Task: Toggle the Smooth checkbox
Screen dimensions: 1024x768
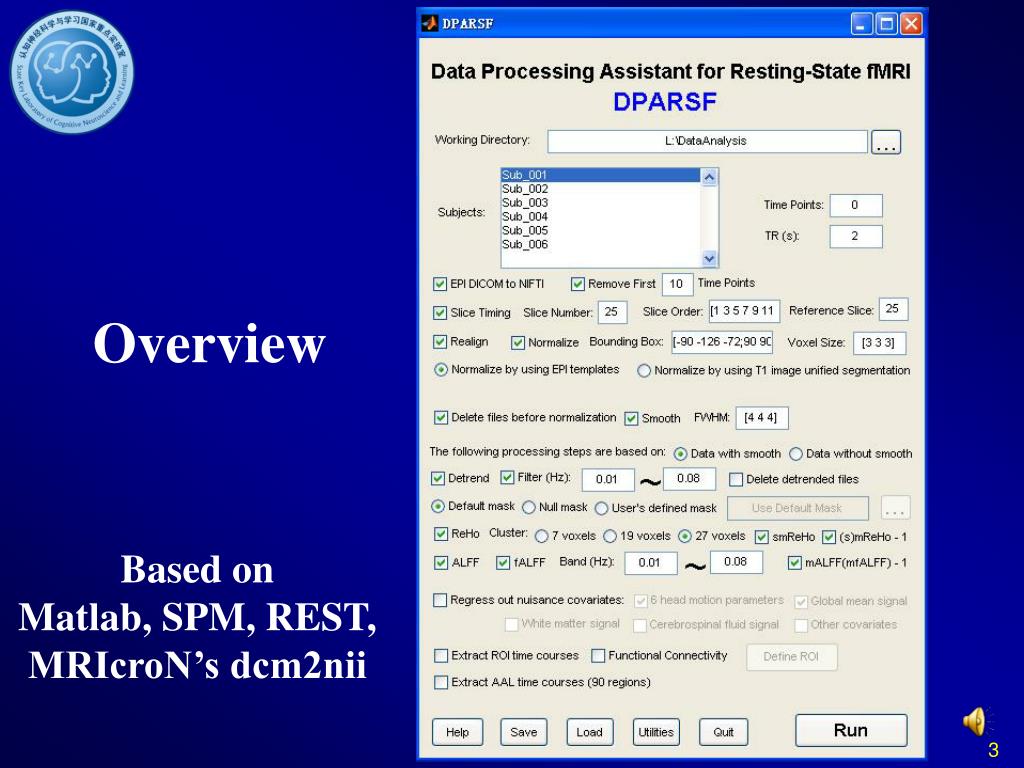Action: 631,419
